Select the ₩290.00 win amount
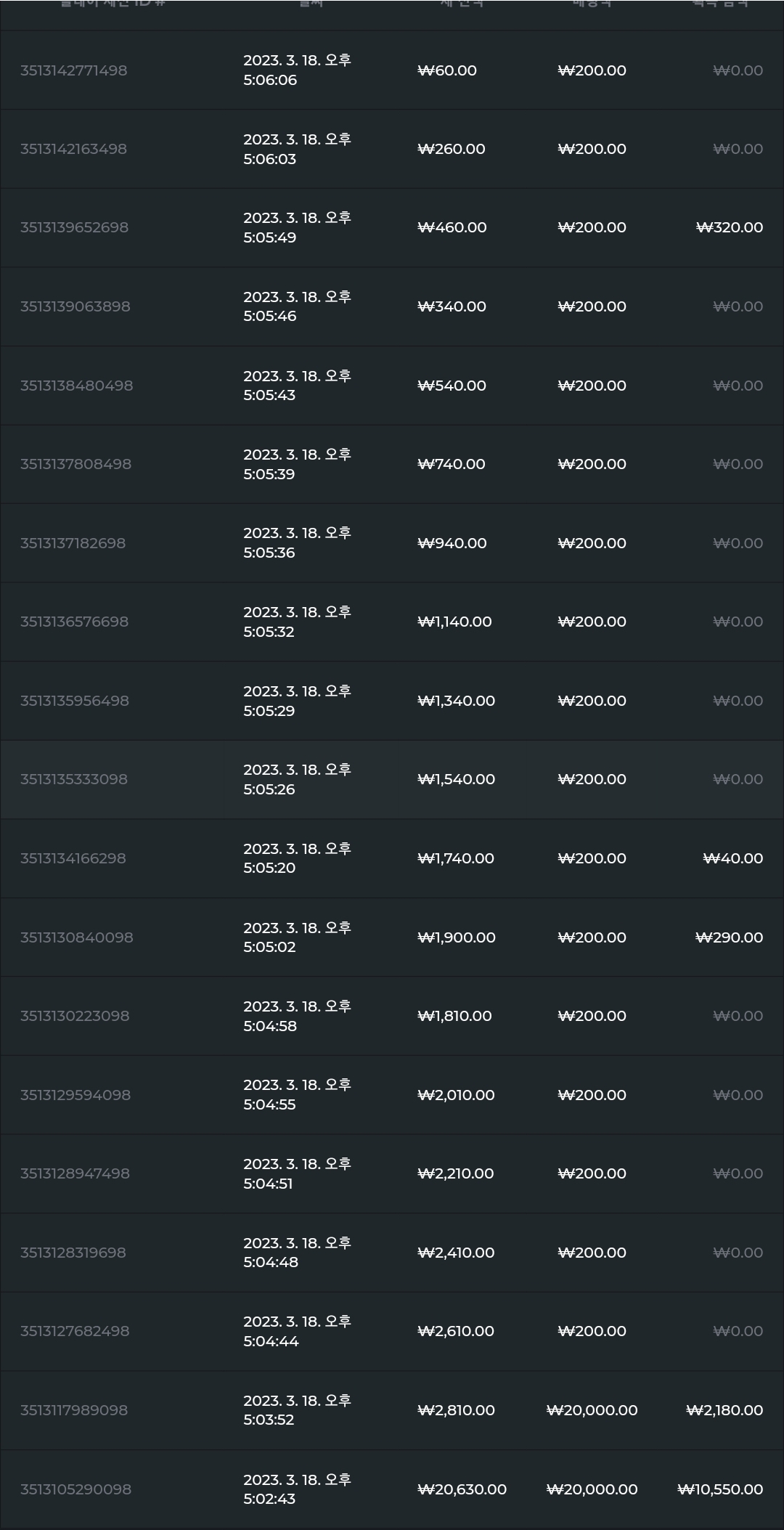Viewport: 784px width, 1530px height. pyautogui.click(x=729, y=937)
